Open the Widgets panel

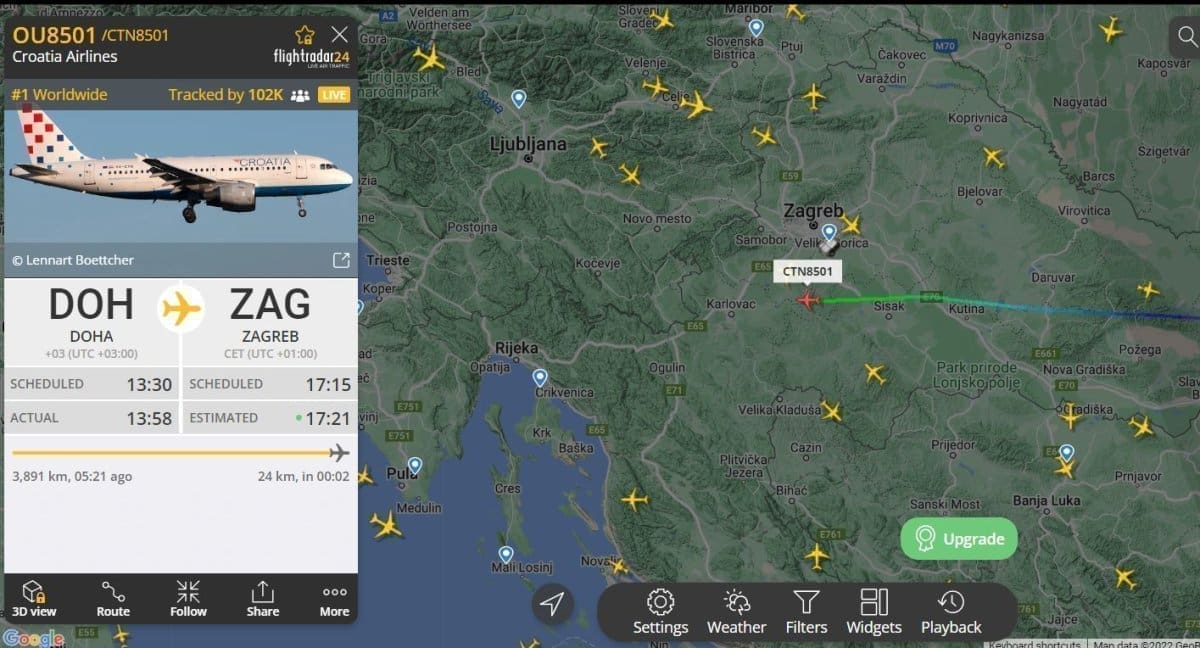pos(874,612)
